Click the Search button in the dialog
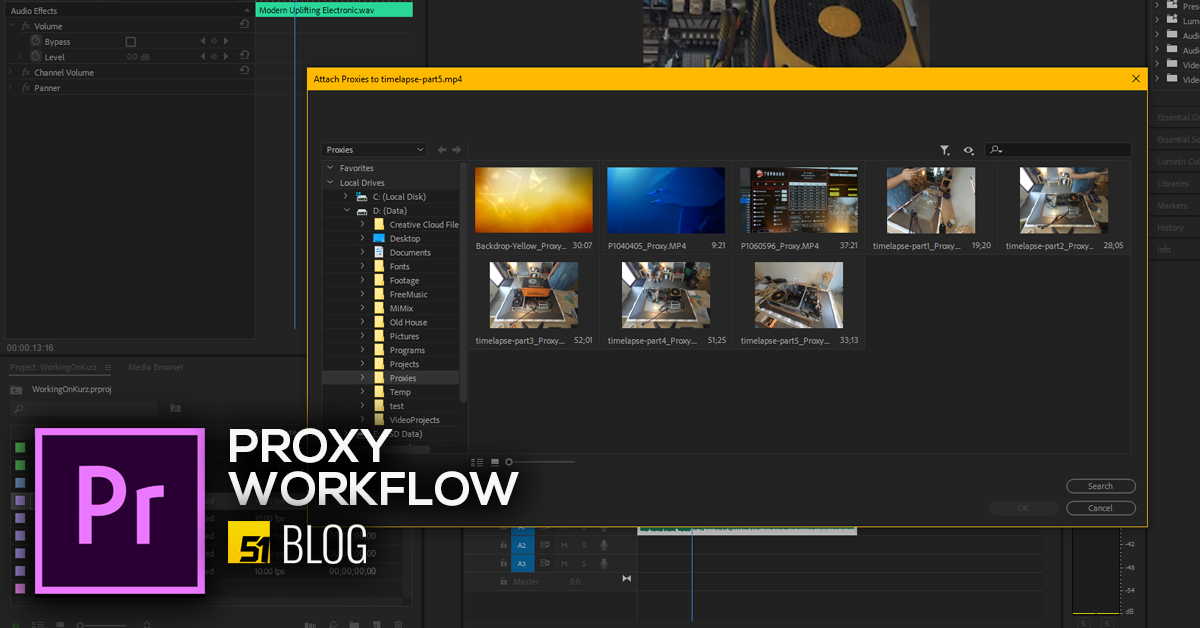This screenshot has height=628, width=1200. point(1100,485)
